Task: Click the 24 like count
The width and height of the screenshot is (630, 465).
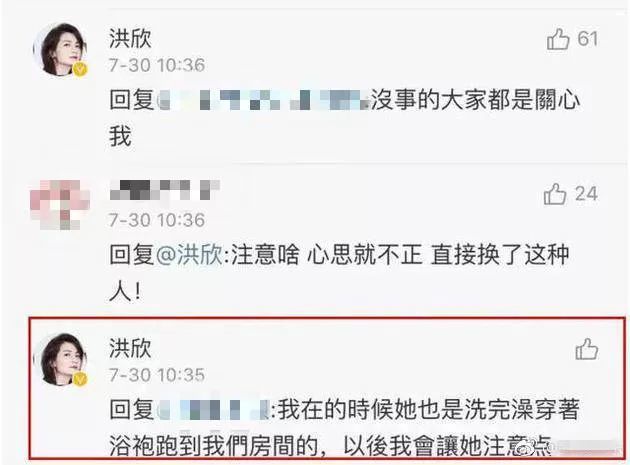Action: click(x=587, y=194)
